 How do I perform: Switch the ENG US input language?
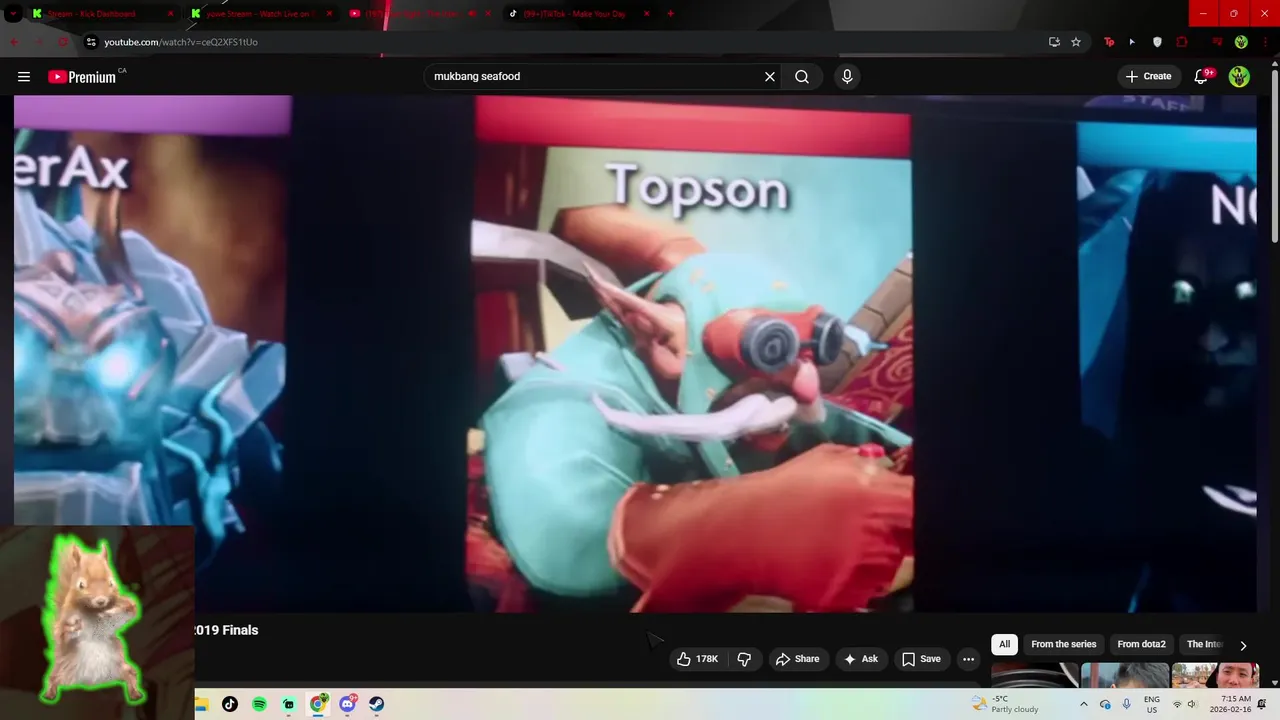[1152, 704]
